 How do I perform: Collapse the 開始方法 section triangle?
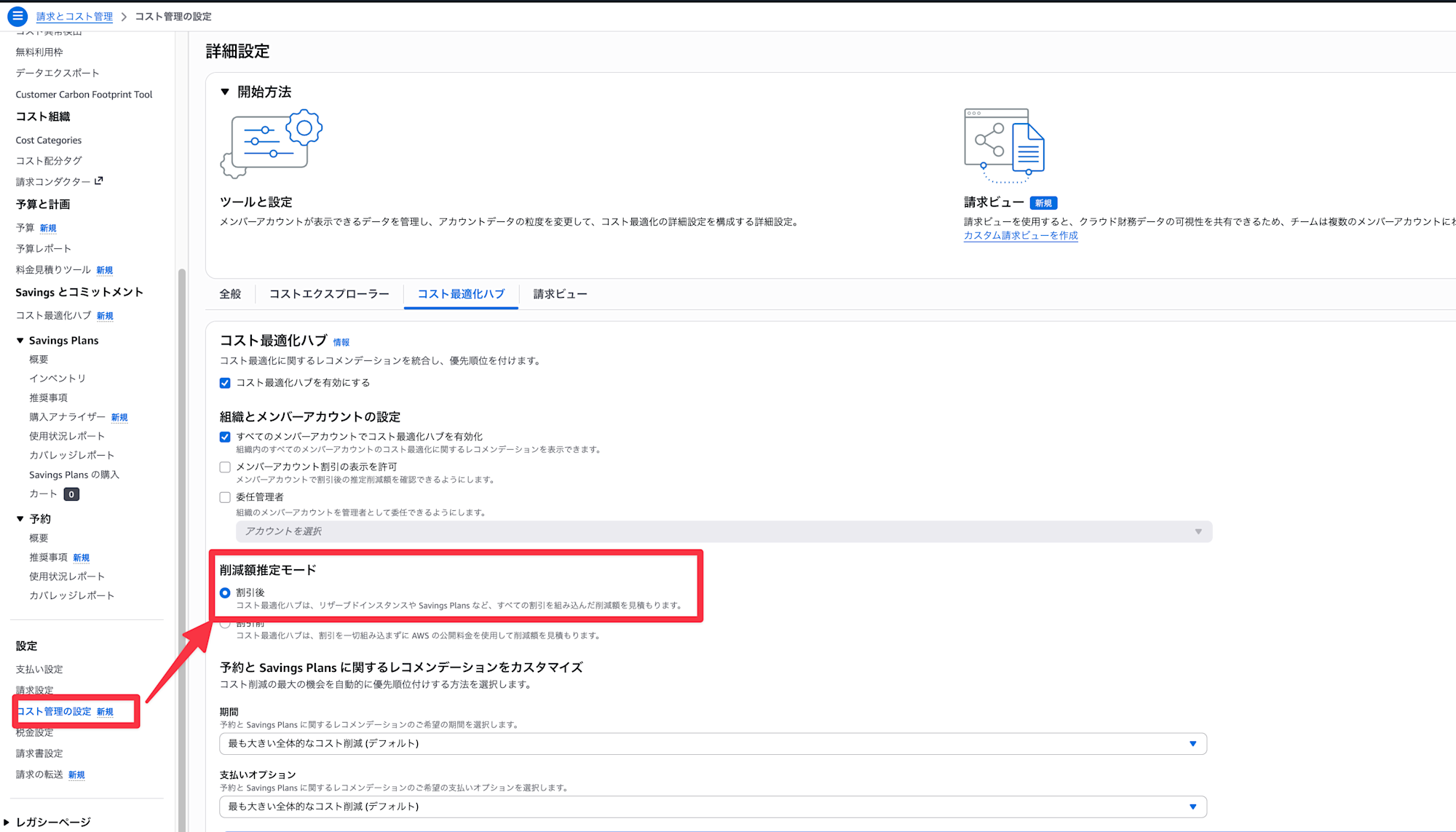click(x=225, y=92)
